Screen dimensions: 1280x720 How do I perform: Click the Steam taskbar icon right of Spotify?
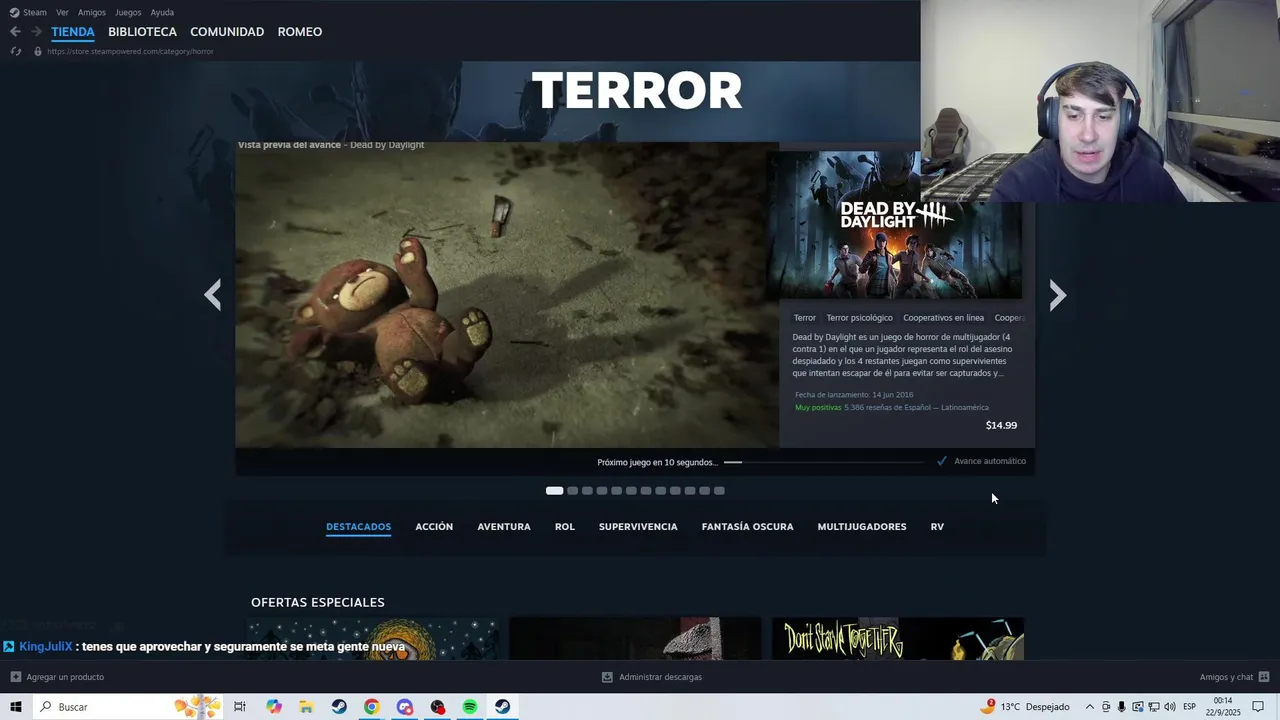pyautogui.click(x=502, y=707)
